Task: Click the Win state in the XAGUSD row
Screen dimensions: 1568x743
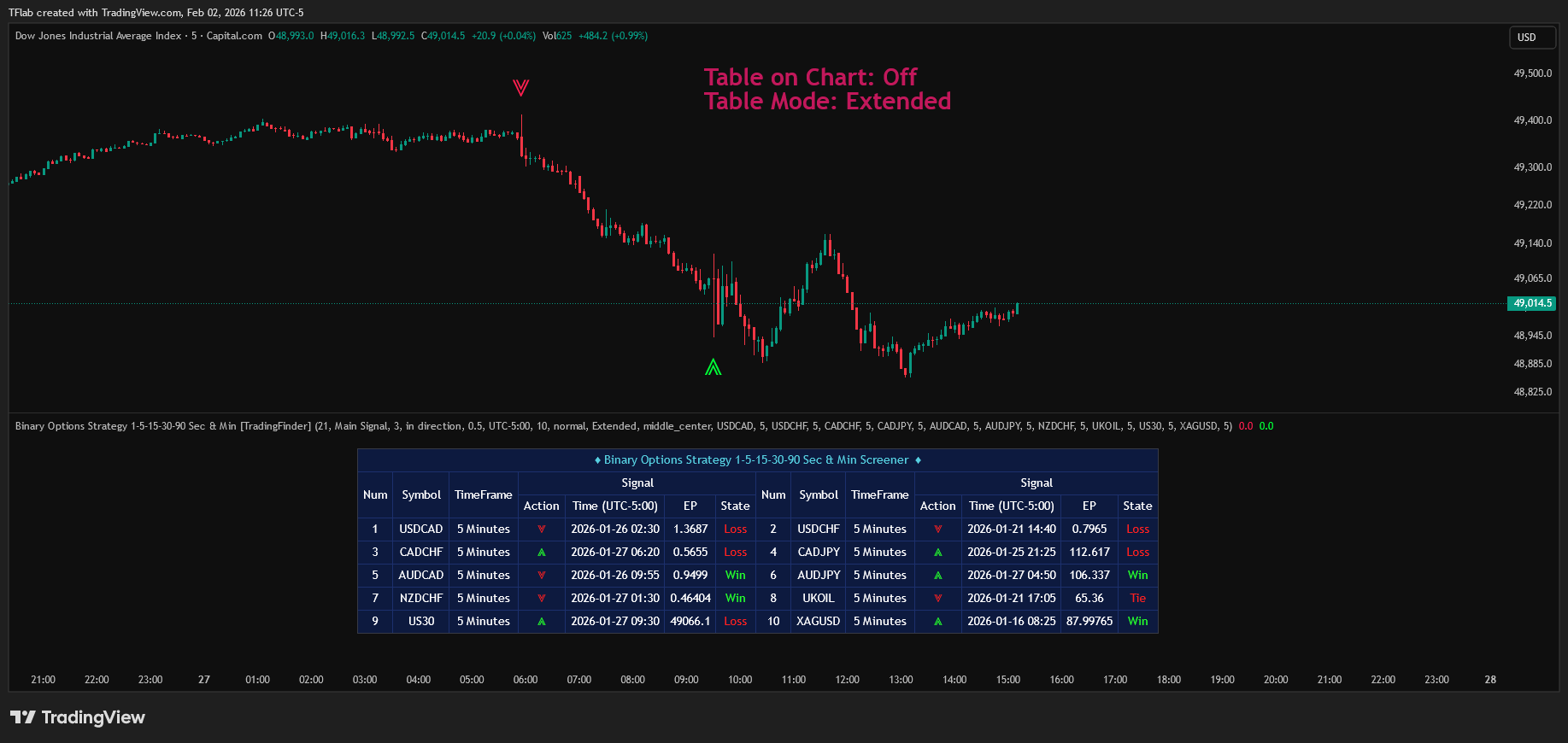Action: coord(1138,622)
